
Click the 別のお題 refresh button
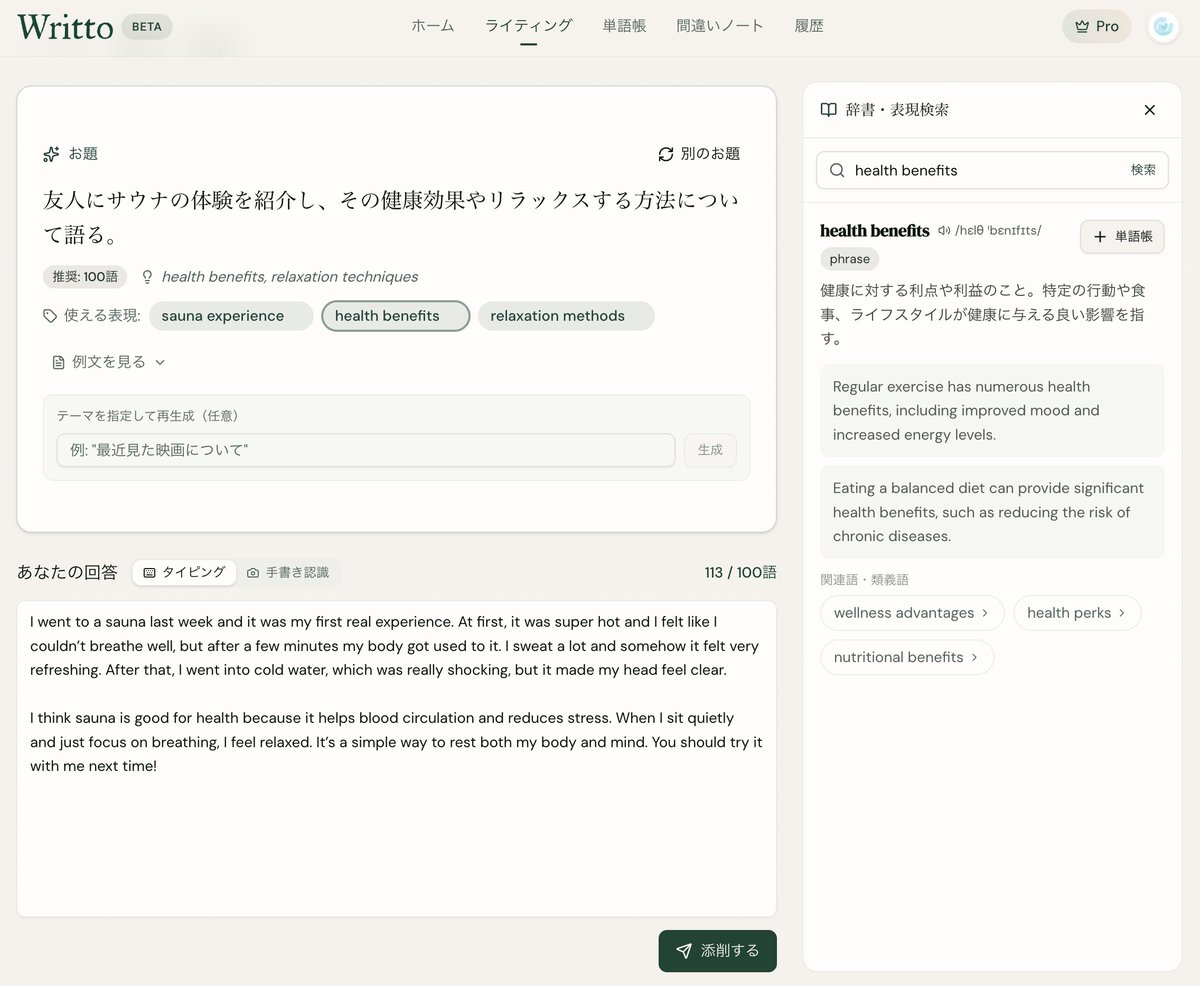point(699,154)
